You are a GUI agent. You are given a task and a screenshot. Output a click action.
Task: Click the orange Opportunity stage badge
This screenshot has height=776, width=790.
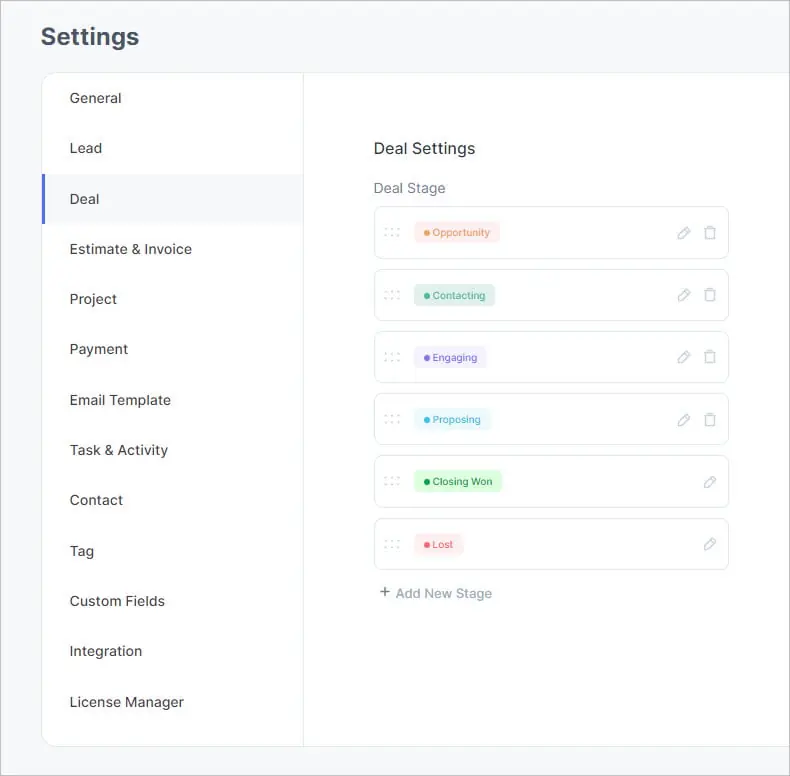[x=457, y=232]
